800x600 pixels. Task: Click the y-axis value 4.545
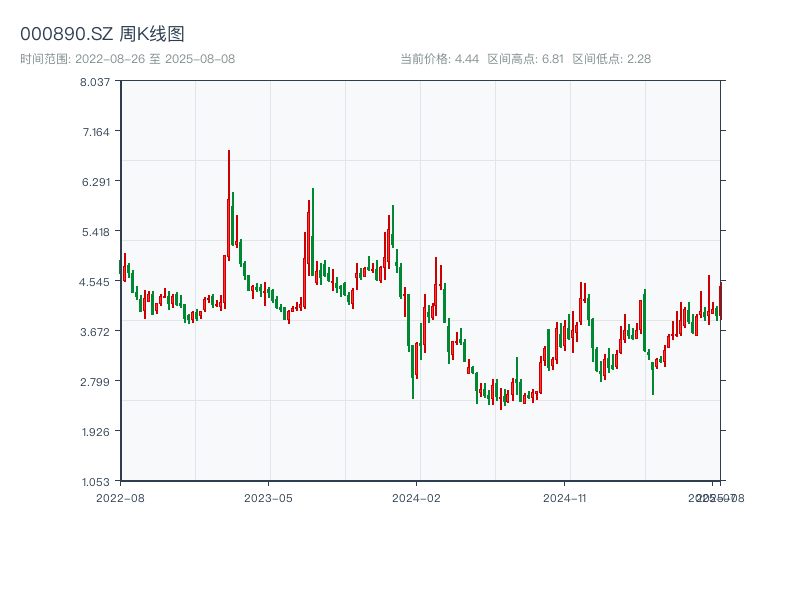click(x=94, y=282)
